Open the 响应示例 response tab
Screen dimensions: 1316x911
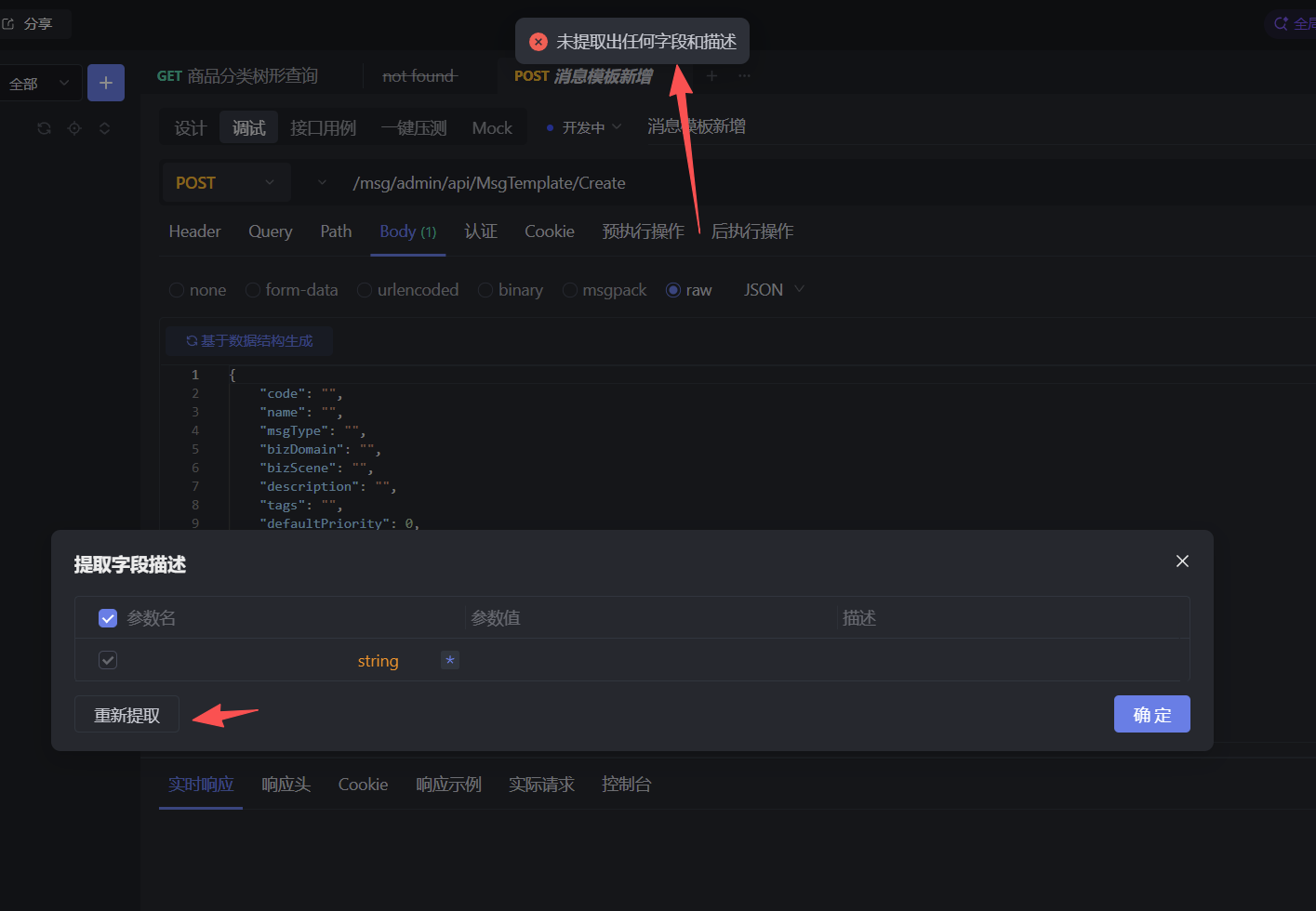point(448,785)
